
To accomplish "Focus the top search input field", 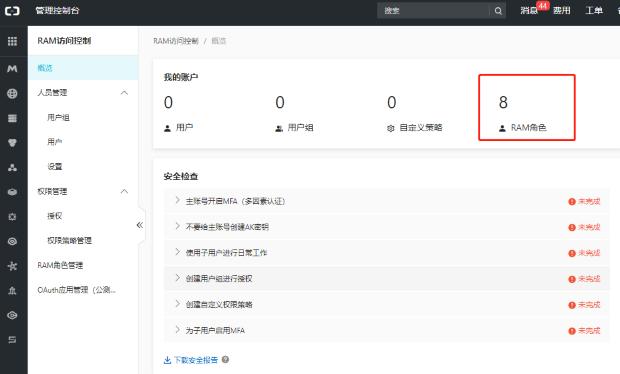I will point(434,11).
